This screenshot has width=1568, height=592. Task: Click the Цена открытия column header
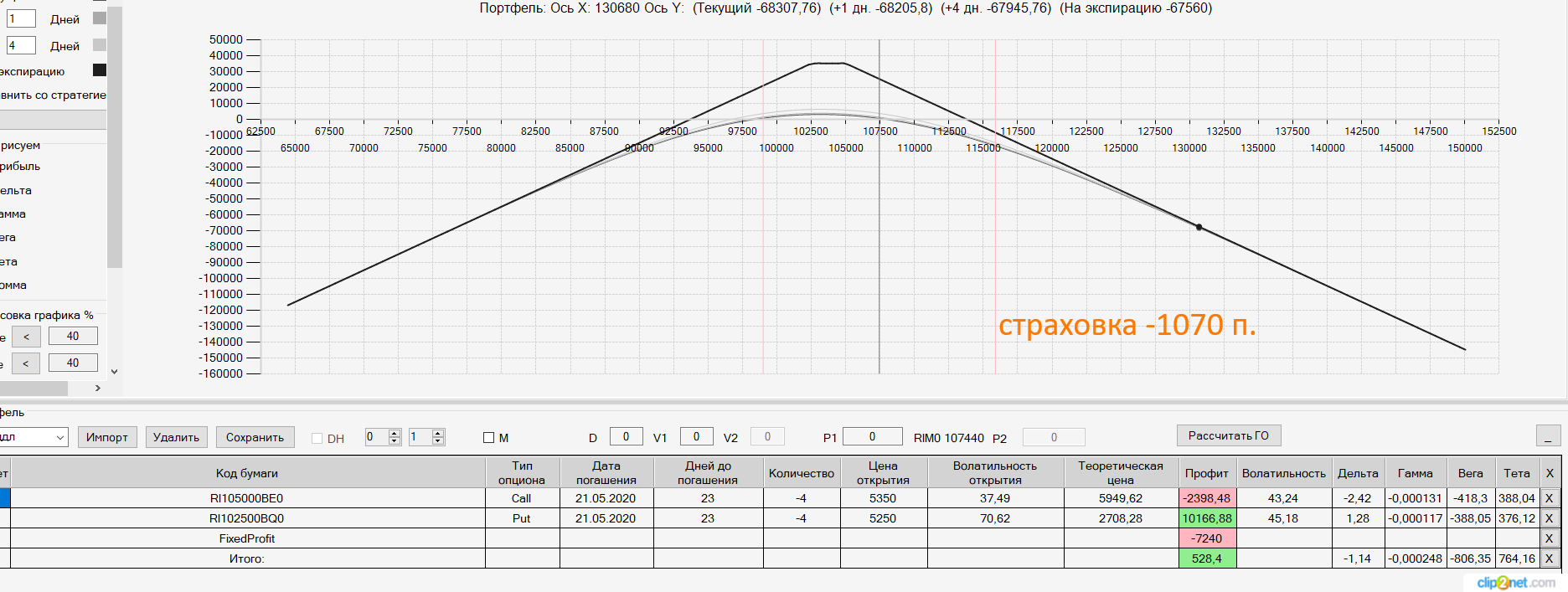[883, 473]
